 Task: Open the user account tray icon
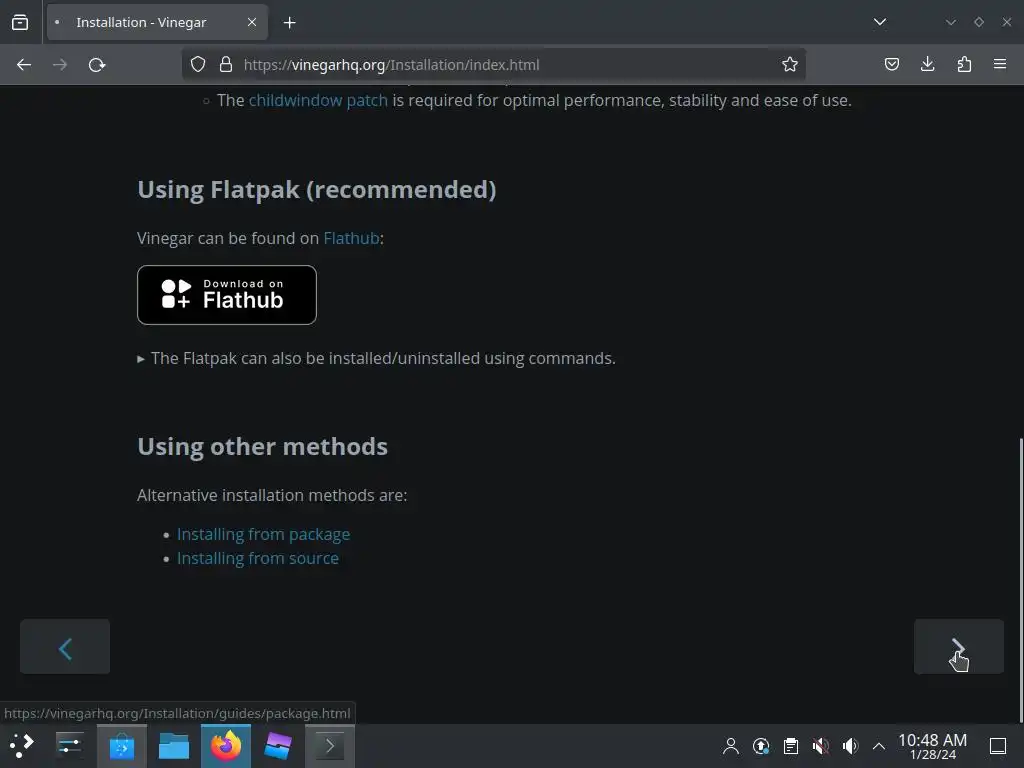[731, 746]
